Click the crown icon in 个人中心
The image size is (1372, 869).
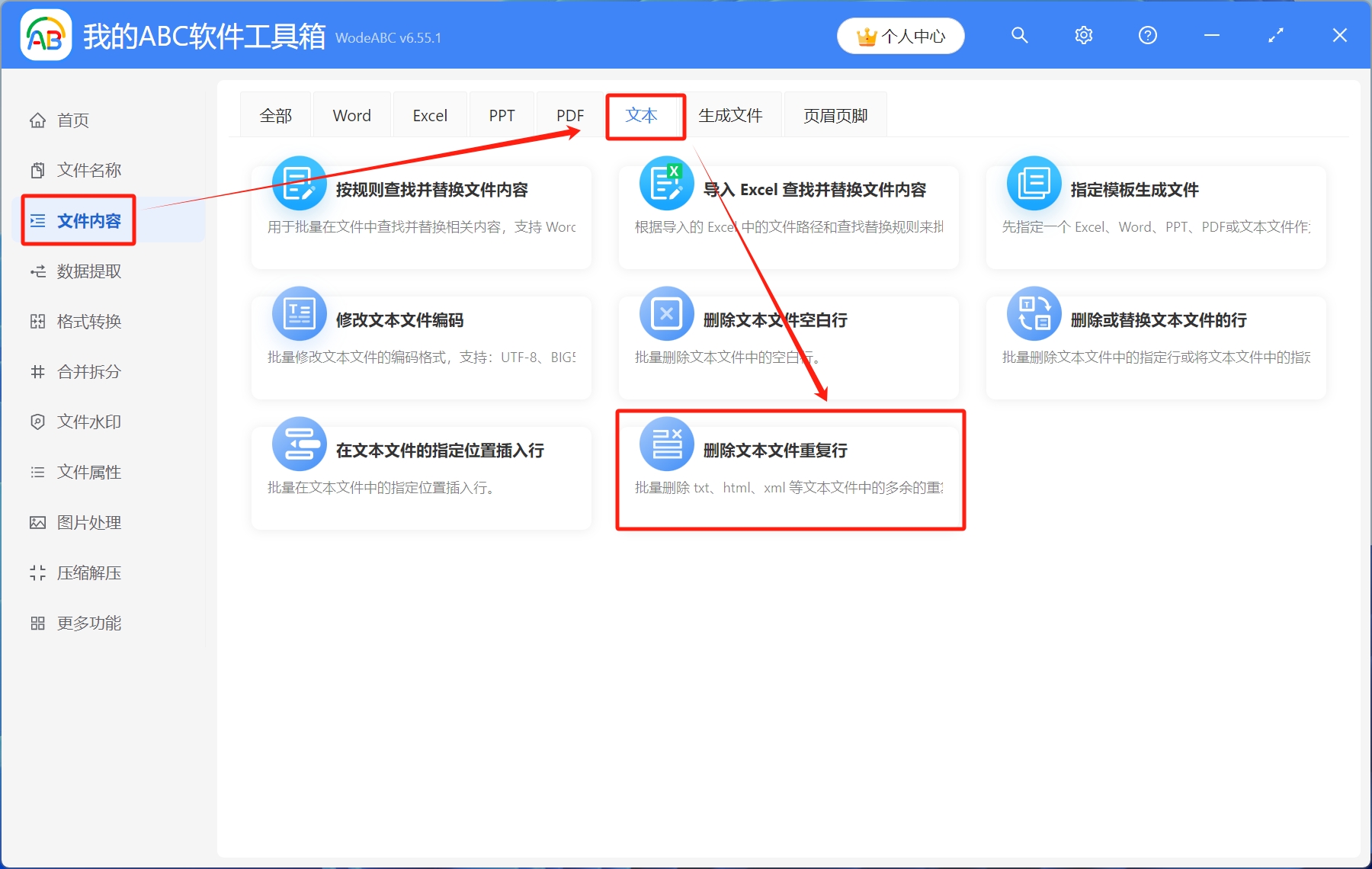(867, 37)
